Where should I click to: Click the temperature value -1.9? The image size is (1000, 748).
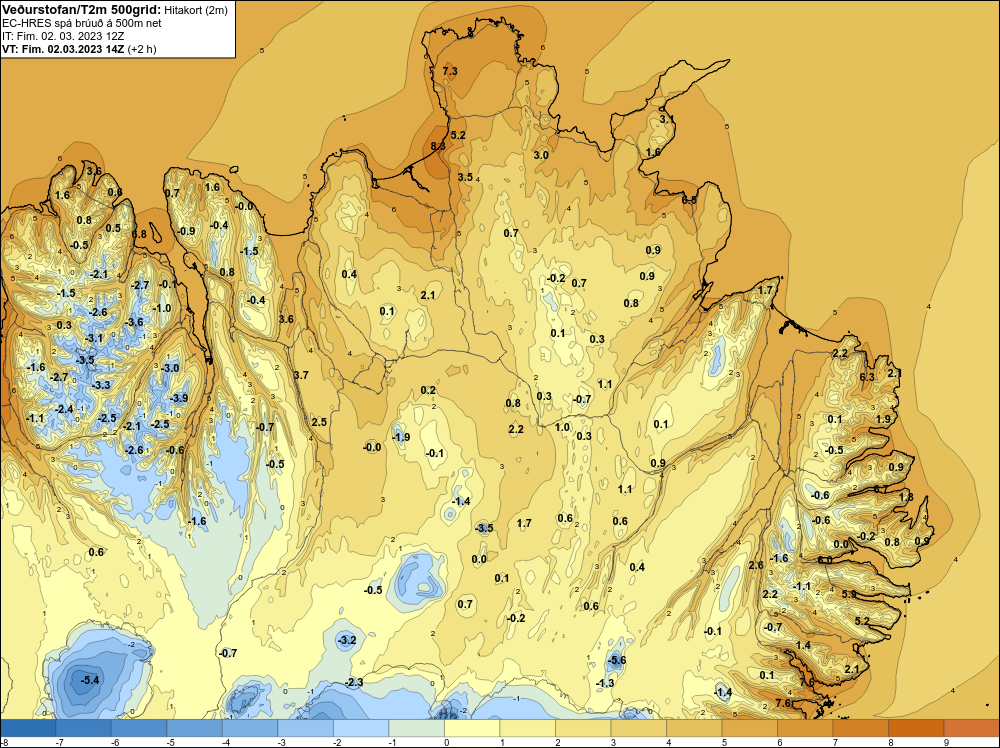tap(401, 437)
